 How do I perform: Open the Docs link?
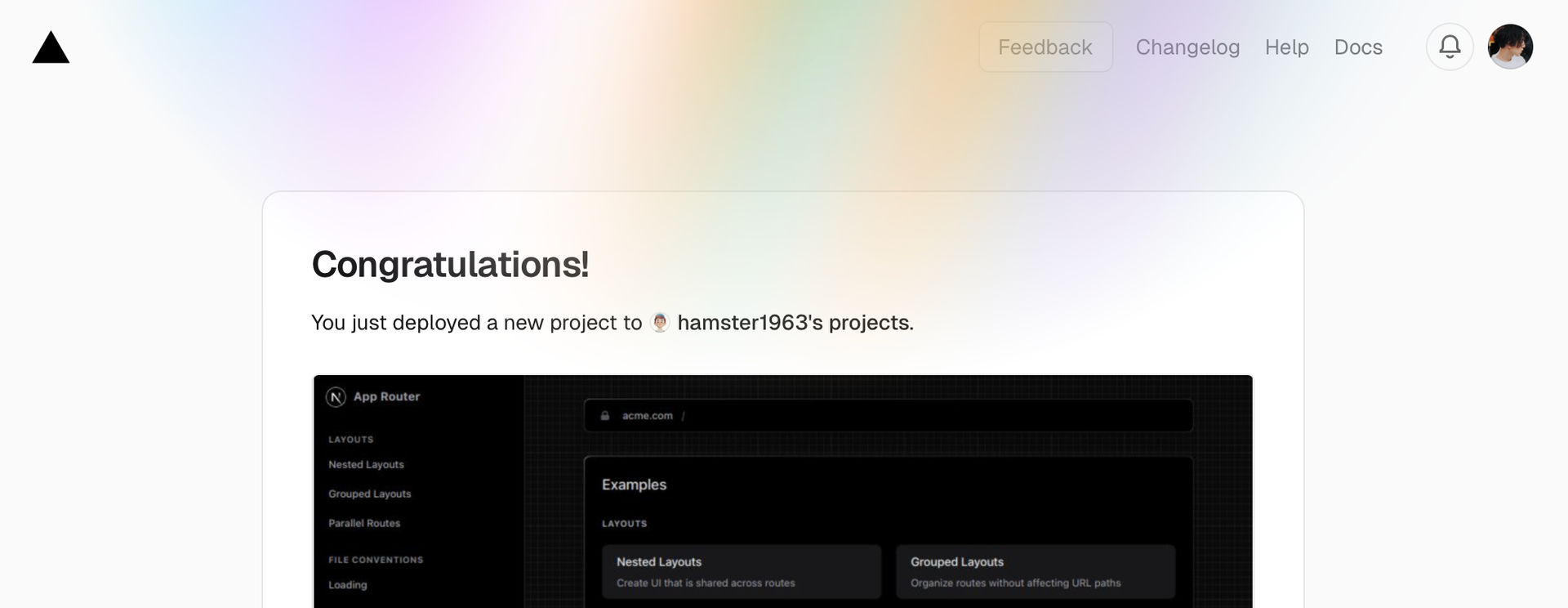[1358, 47]
